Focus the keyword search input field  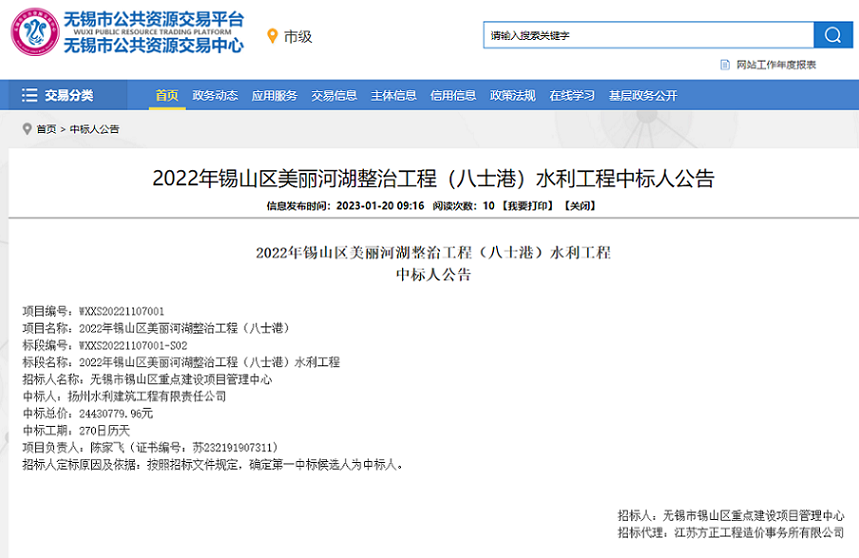click(x=647, y=36)
